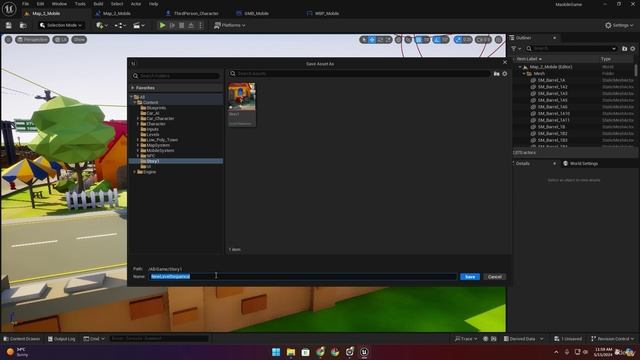Open the Content Browser toolbar icon

pyautogui.click(x=23, y=25)
